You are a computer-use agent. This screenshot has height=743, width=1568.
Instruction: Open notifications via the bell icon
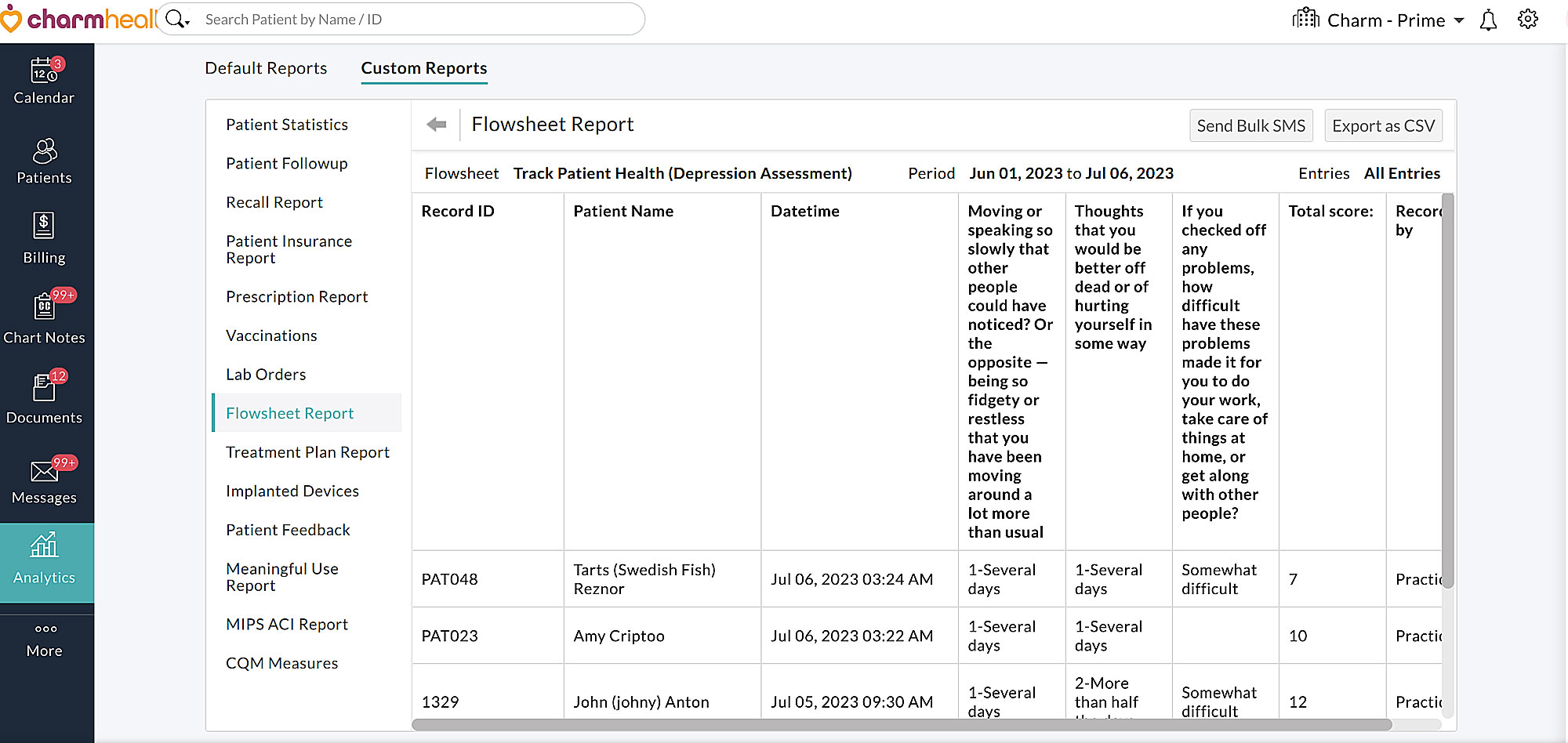click(x=1487, y=19)
